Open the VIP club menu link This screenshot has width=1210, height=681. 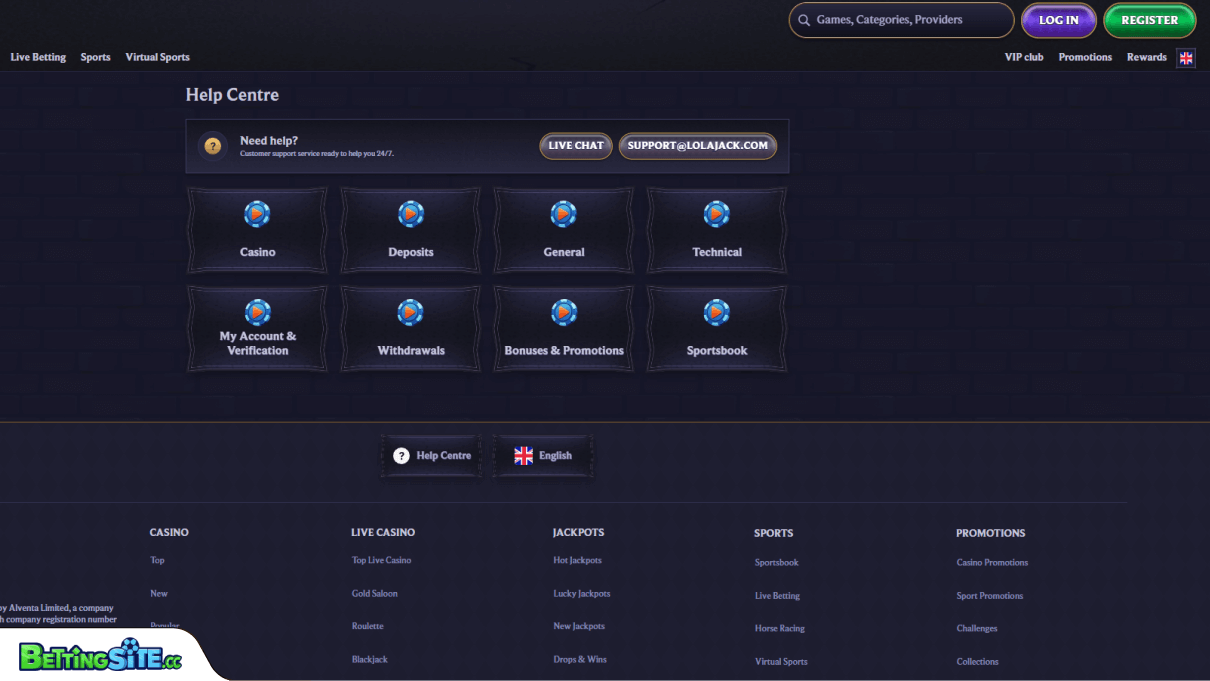coord(1024,58)
